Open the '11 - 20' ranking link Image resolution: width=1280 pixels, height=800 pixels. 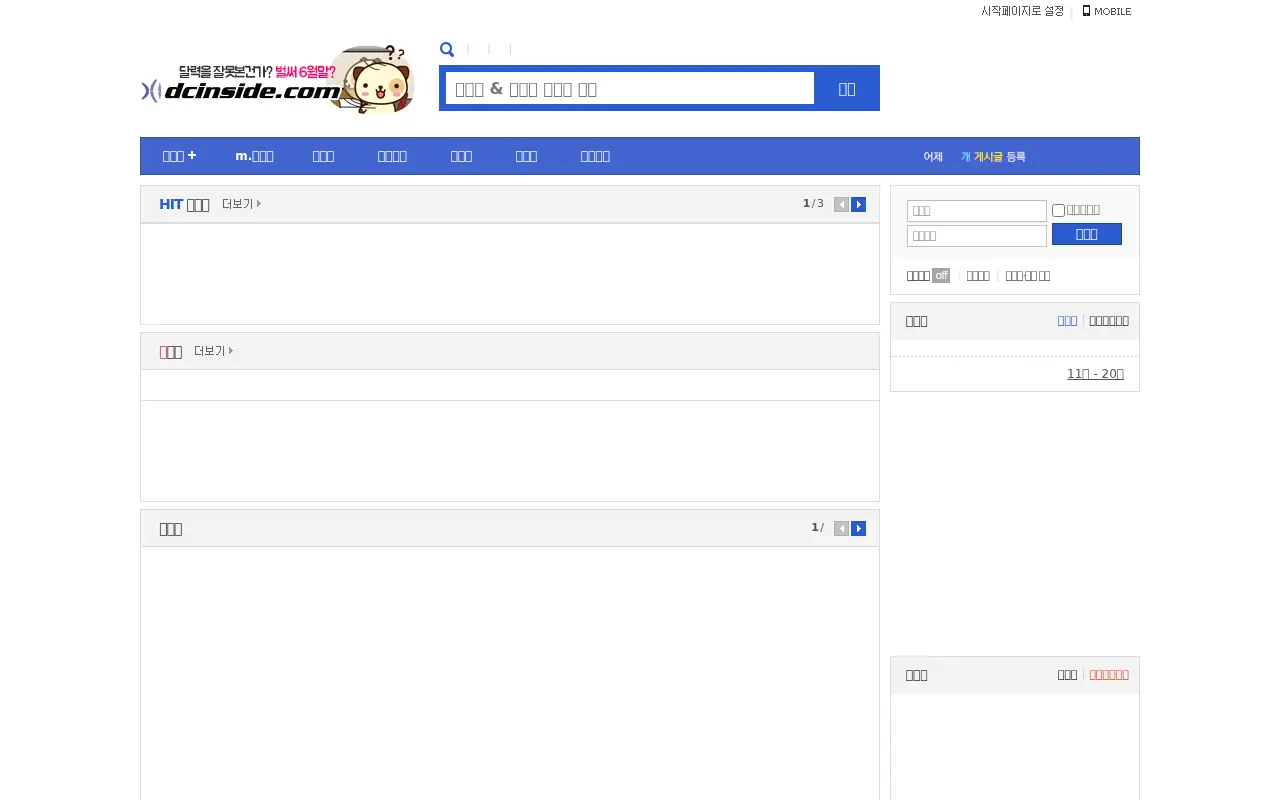[x=1095, y=374]
